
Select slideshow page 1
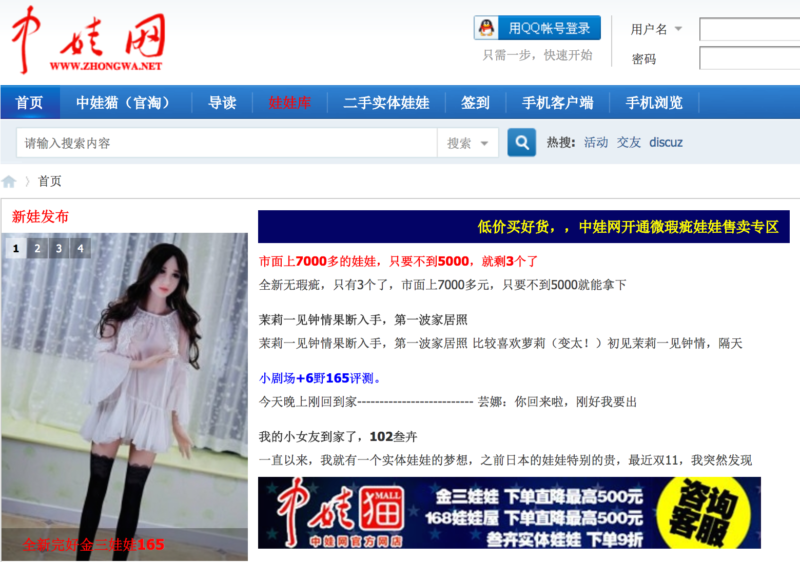pyautogui.click(x=16, y=248)
